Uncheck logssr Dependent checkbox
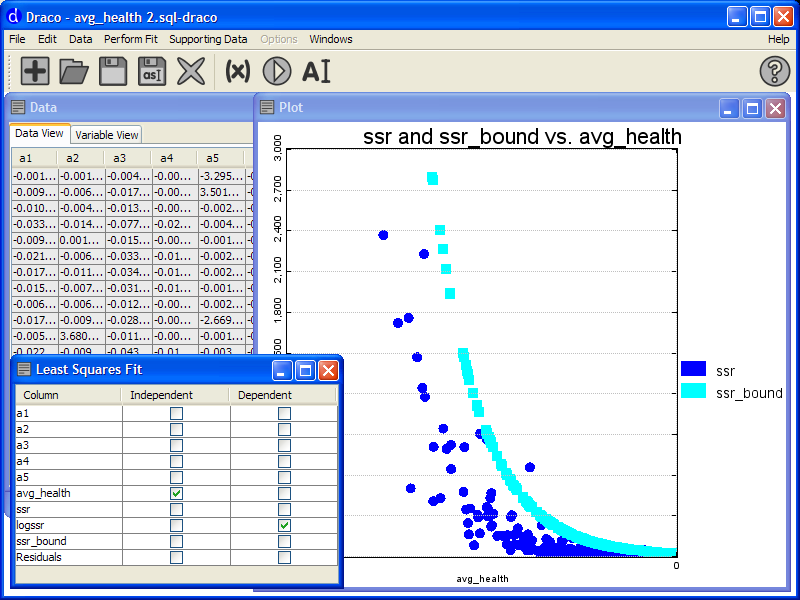The width and height of the screenshot is (800, 600). click(x=284, y=525)
